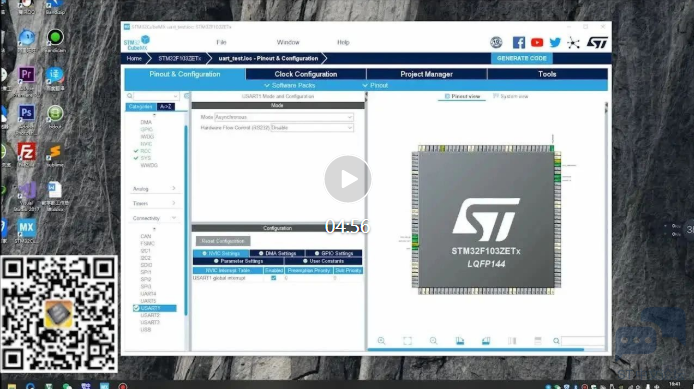Click the 10-year anniversary badge icon

(x=496, y=42)
